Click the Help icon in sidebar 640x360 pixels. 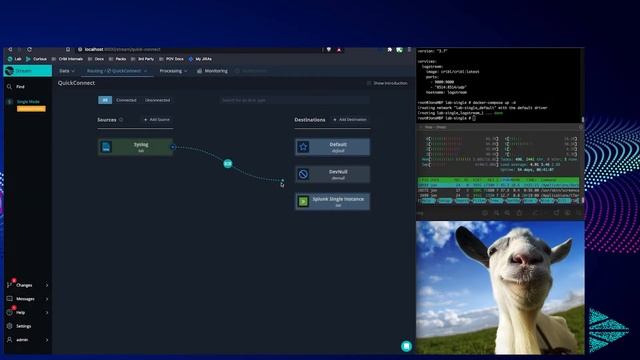click(x=9, y=313)
